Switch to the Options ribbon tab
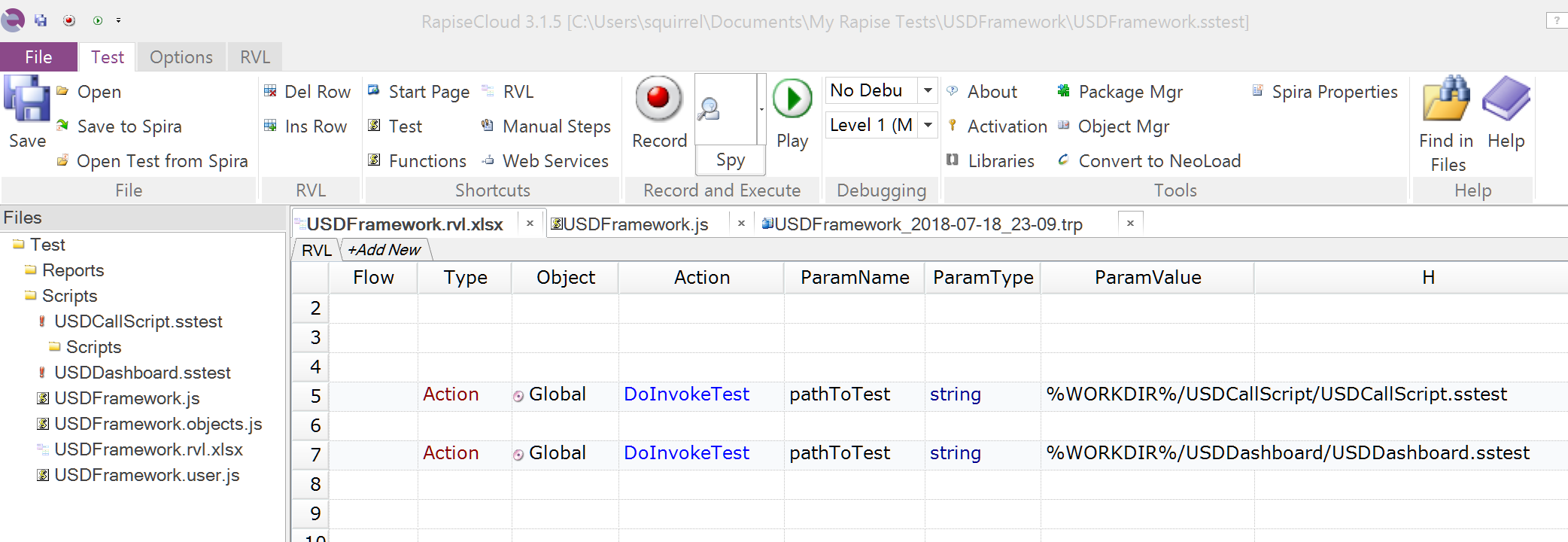This screenshot has height=542, width=1568. point(181,57)
